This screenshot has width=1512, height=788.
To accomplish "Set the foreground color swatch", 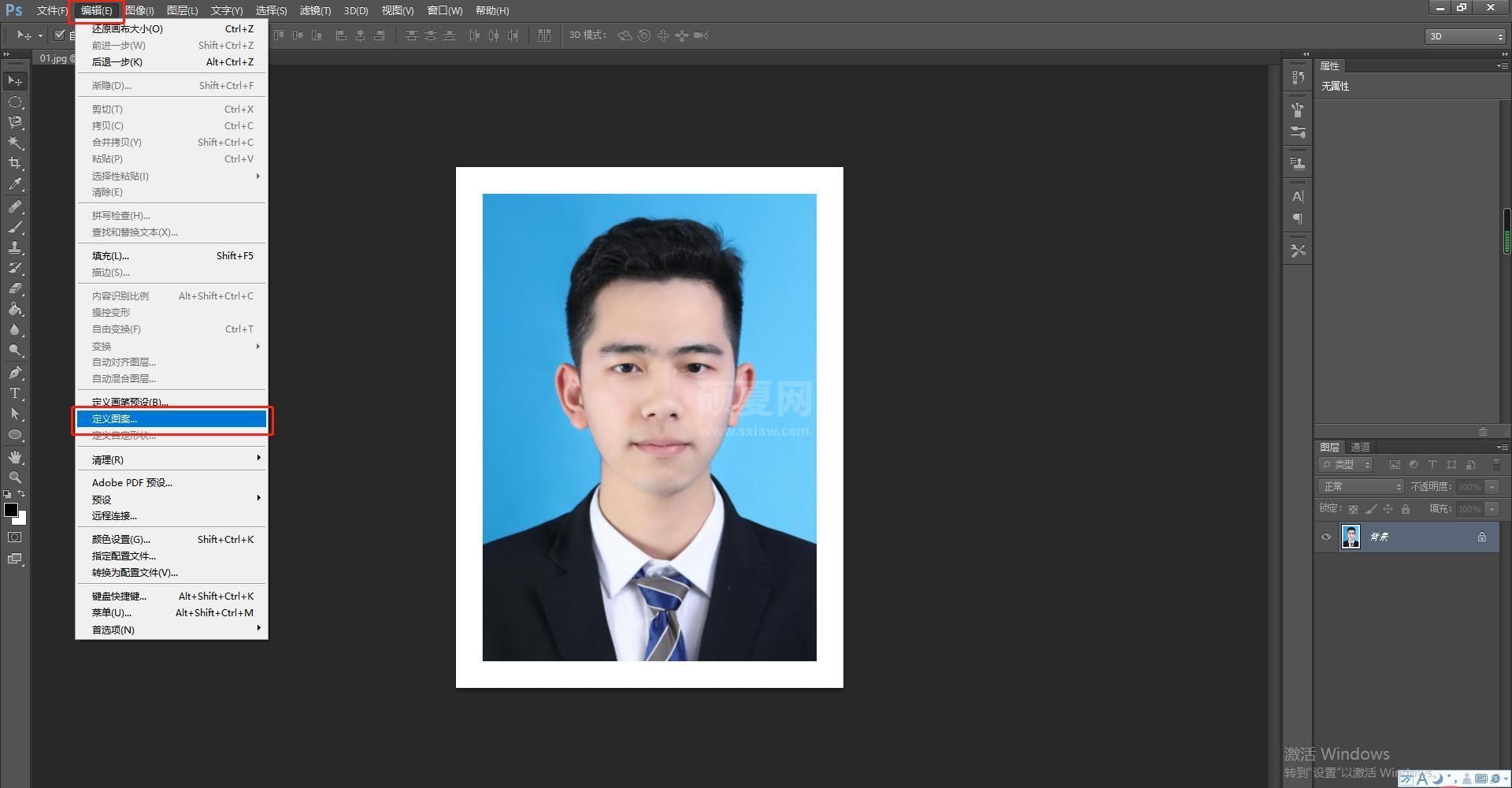I will coord(11,510).
